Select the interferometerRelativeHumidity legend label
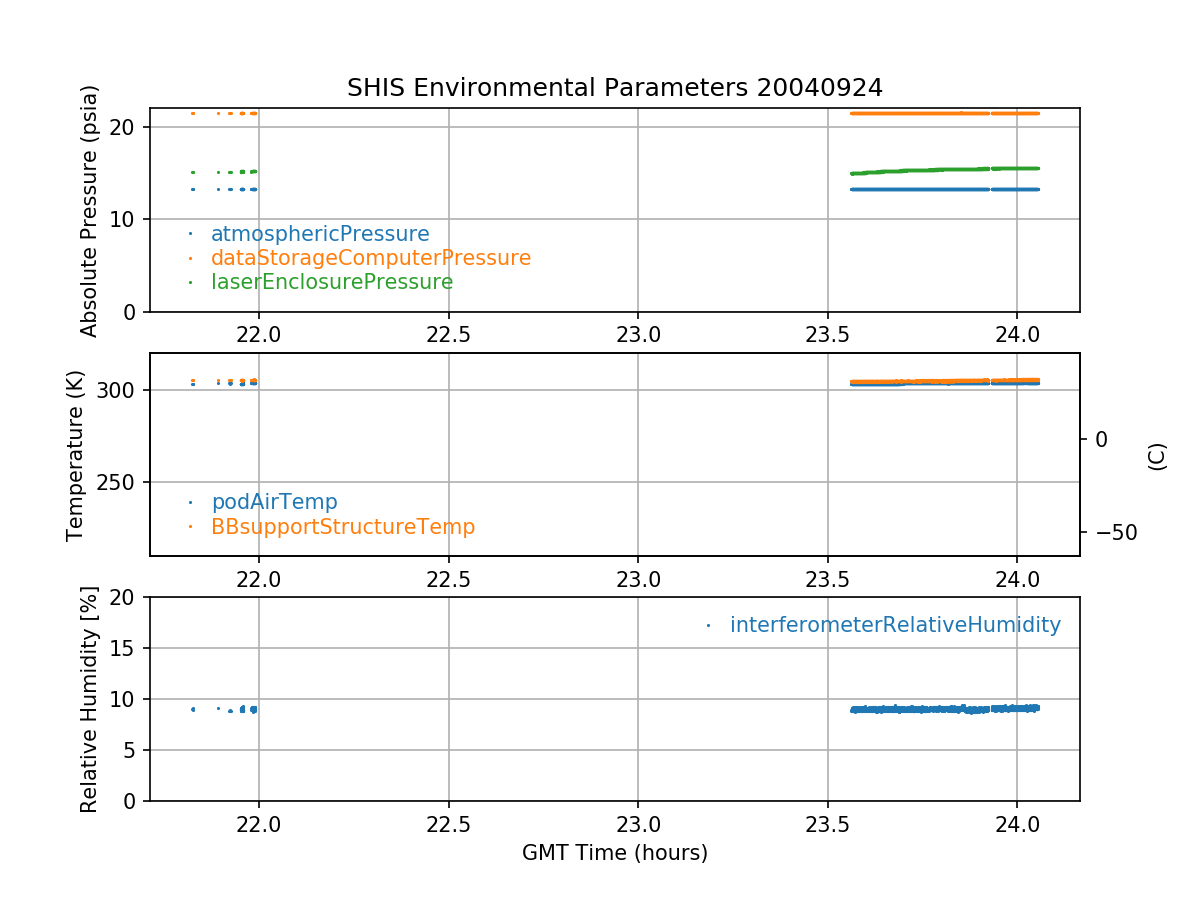 [894, 625]
